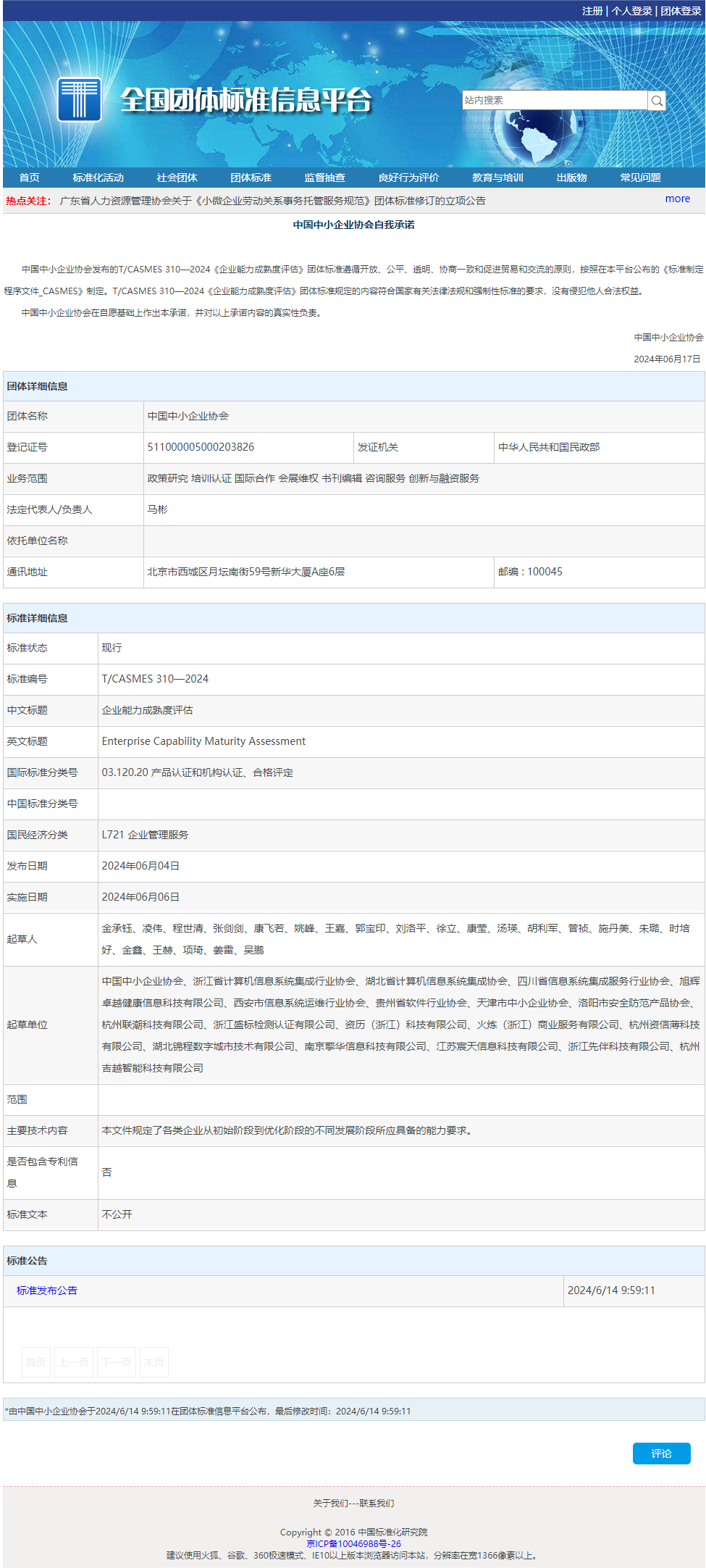The height and width of the screenshot is (1568, 706).
Task: Click the more link
Action: tap(678, 199)
